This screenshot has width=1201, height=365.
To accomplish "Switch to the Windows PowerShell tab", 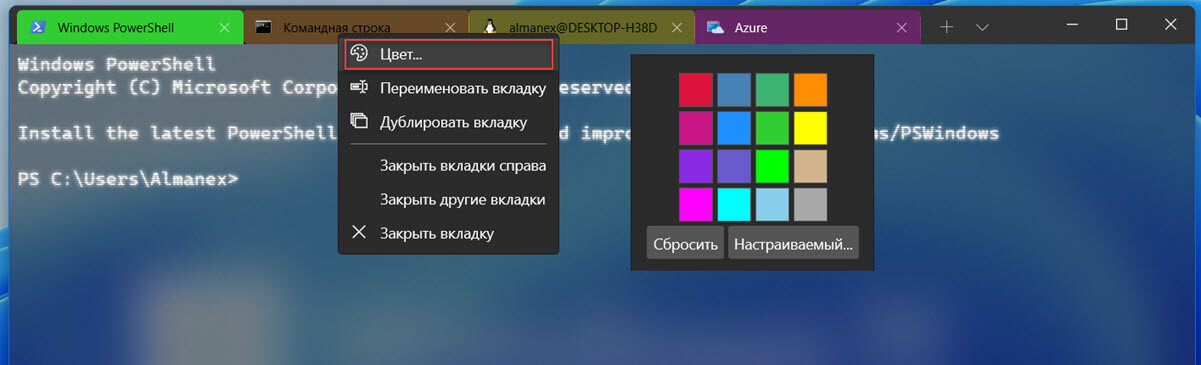I will (x=130, y=27).
